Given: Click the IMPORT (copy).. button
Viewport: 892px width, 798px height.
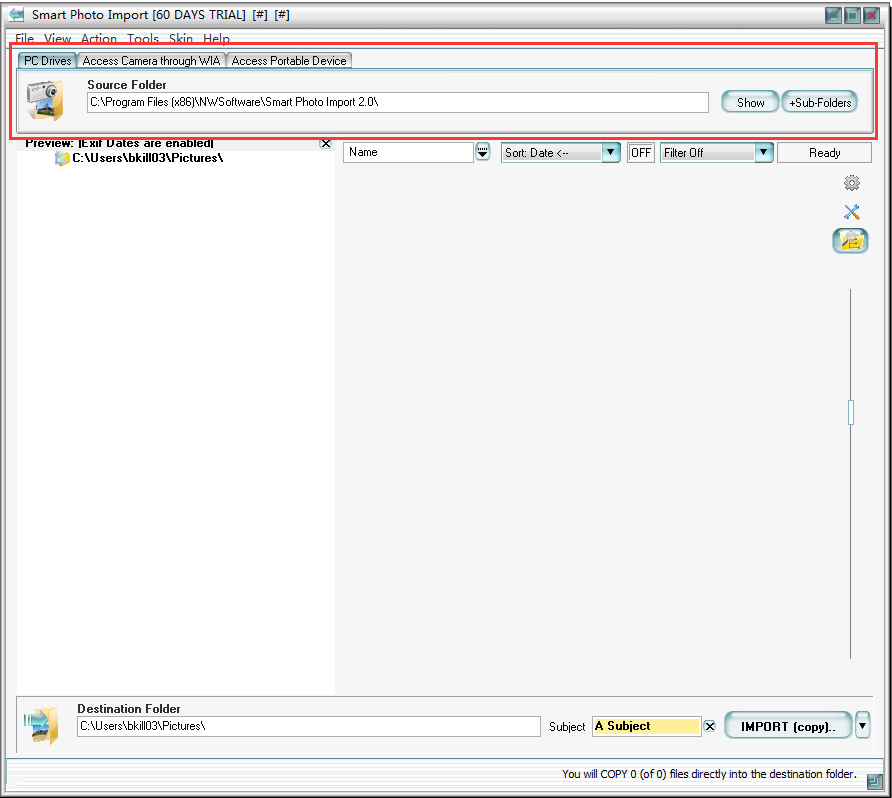Looking at the screenshot, I should (788, 726).
